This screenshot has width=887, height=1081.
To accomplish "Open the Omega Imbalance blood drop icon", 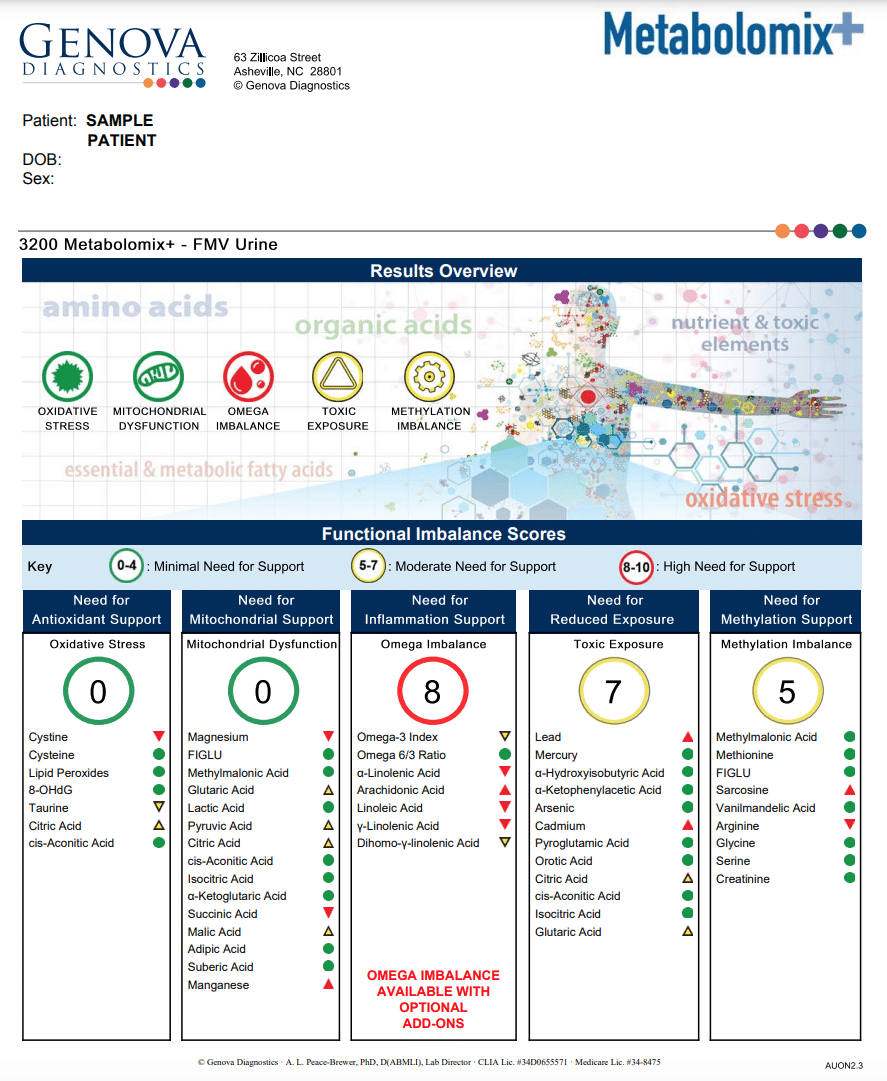I will pos(247,377).
